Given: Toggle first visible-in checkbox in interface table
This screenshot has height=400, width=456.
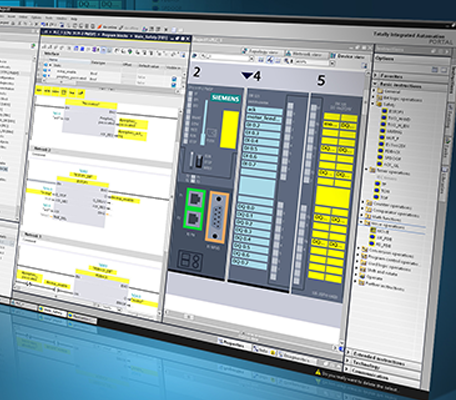Looking at the screenshot, I should [x=174, y=79].
